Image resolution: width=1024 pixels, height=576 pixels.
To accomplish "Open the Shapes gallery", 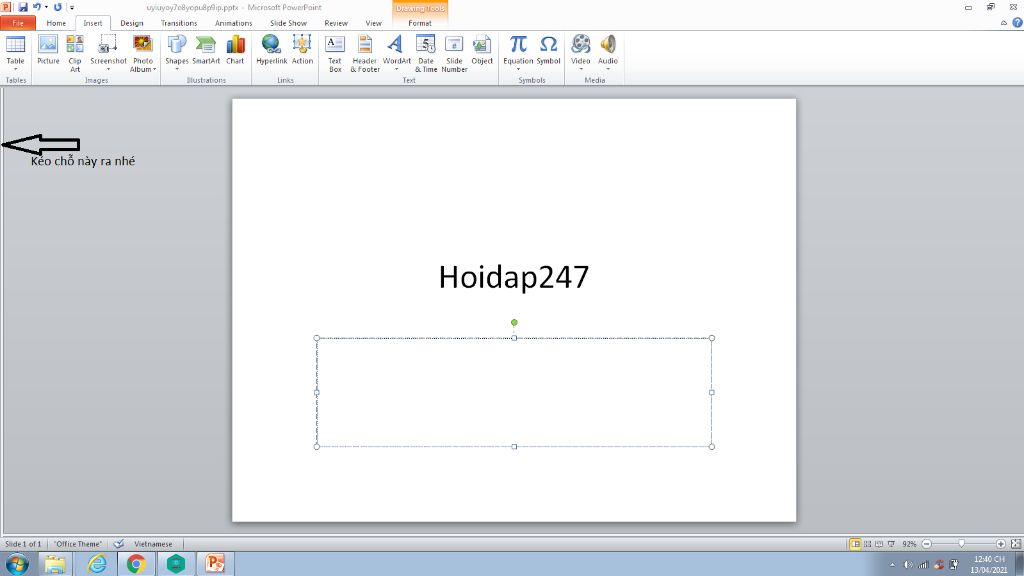I will pos(176,52).
